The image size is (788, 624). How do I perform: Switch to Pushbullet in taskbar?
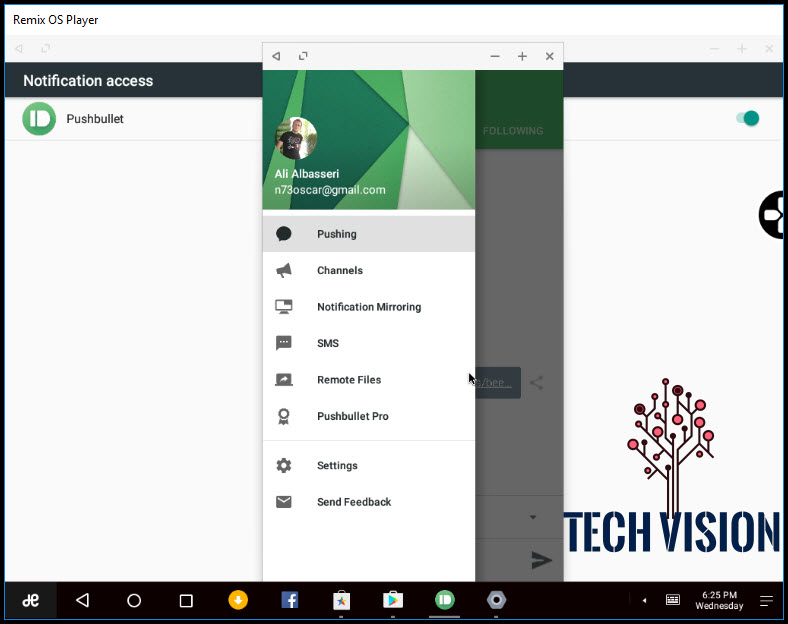click(445, 600)
